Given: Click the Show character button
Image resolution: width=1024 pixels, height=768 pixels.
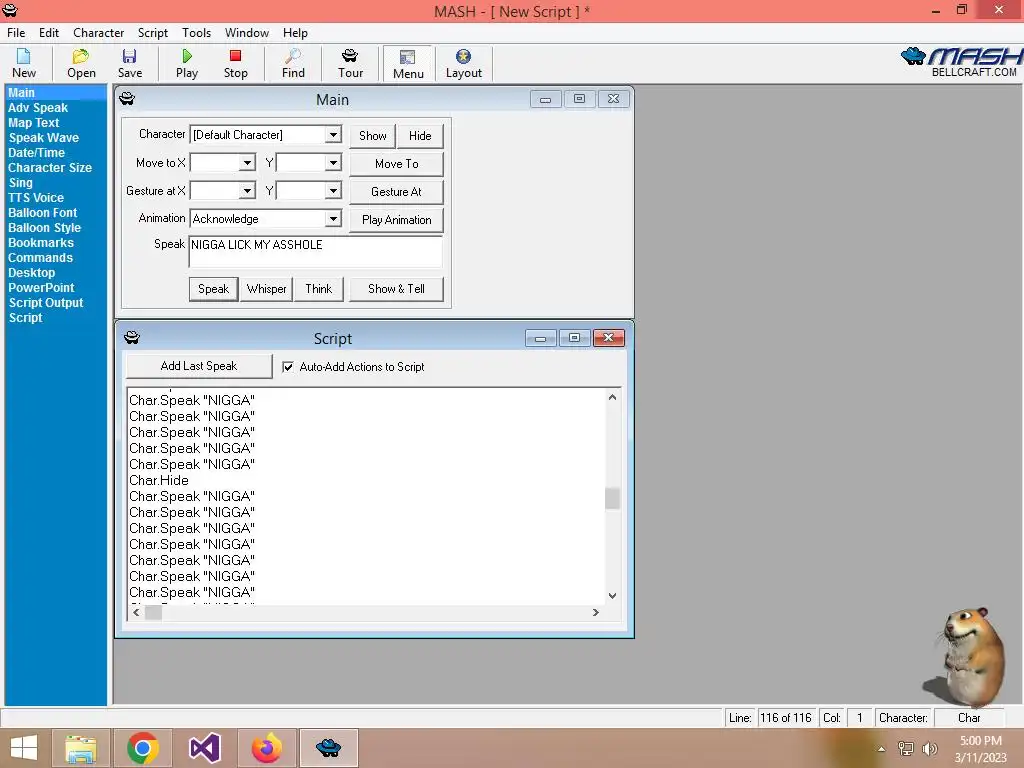Looking at the screenshot, I should [372, 136].
